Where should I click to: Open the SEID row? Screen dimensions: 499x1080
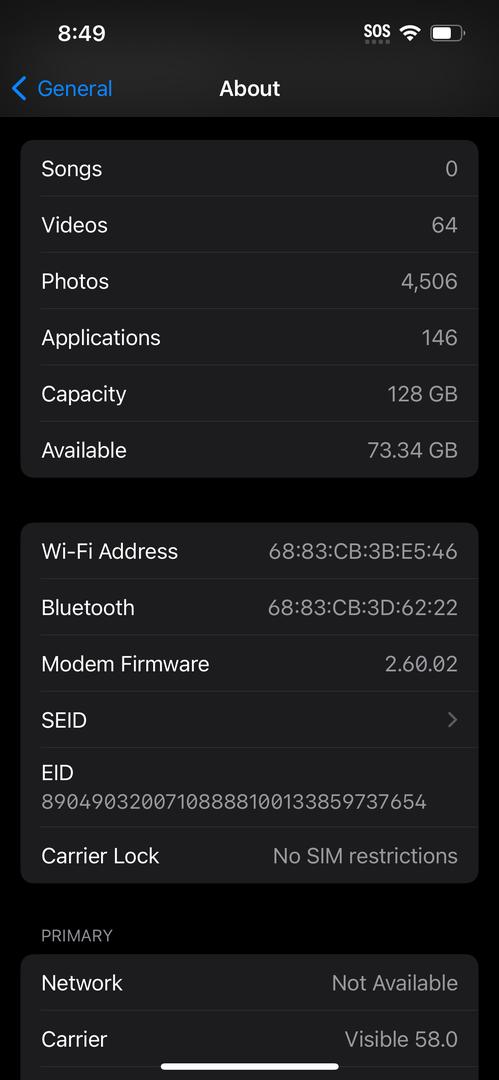coord(250,720)
